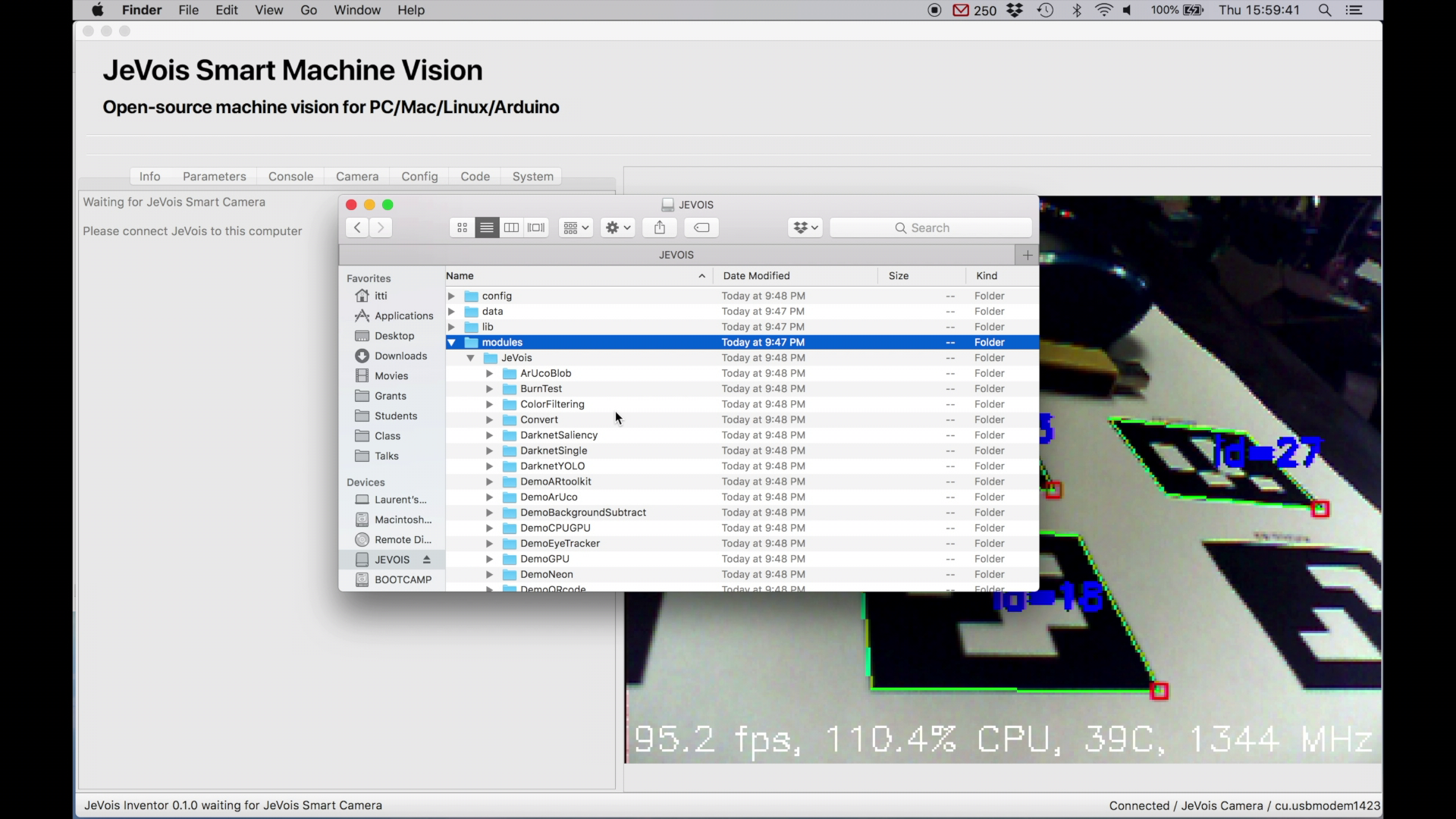Sort by Name column header
This screenshot has width=1456, height=819.
pyautogui.click(x=578, y=276)
